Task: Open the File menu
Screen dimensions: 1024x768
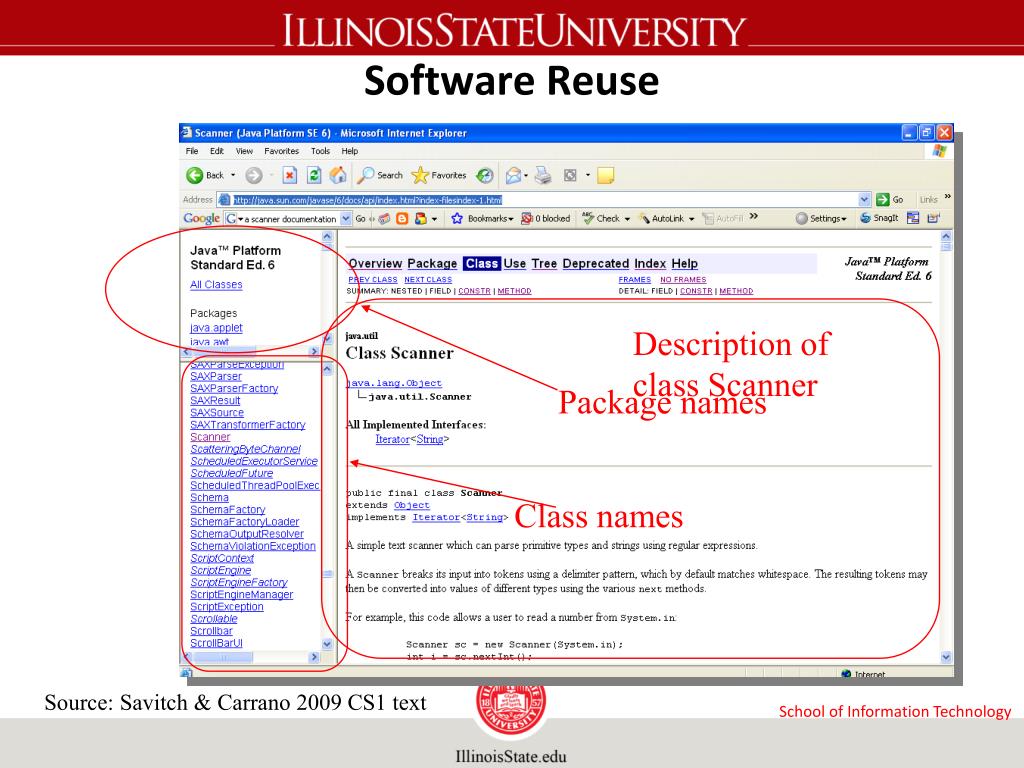Action: [x=192, y=151]
